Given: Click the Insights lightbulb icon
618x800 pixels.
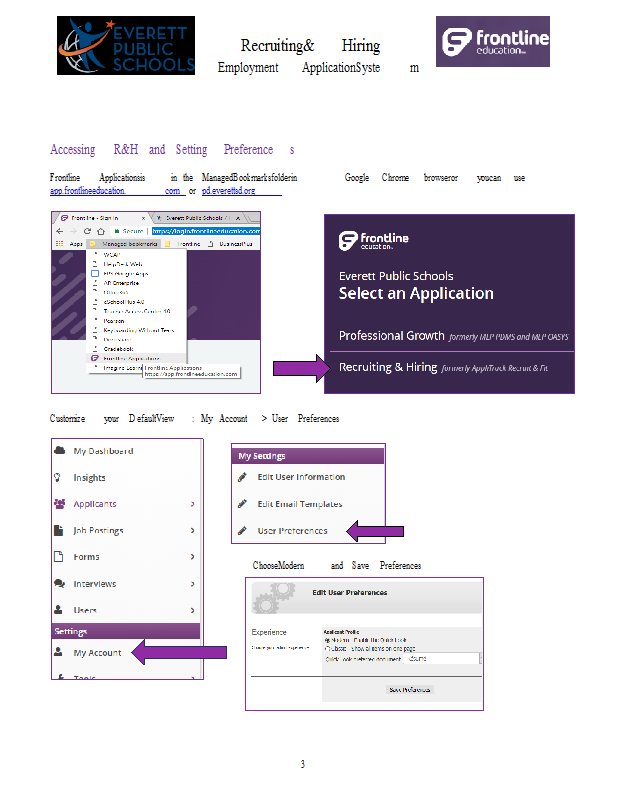Looking at the screenshot, I should (x=57, y=477).
